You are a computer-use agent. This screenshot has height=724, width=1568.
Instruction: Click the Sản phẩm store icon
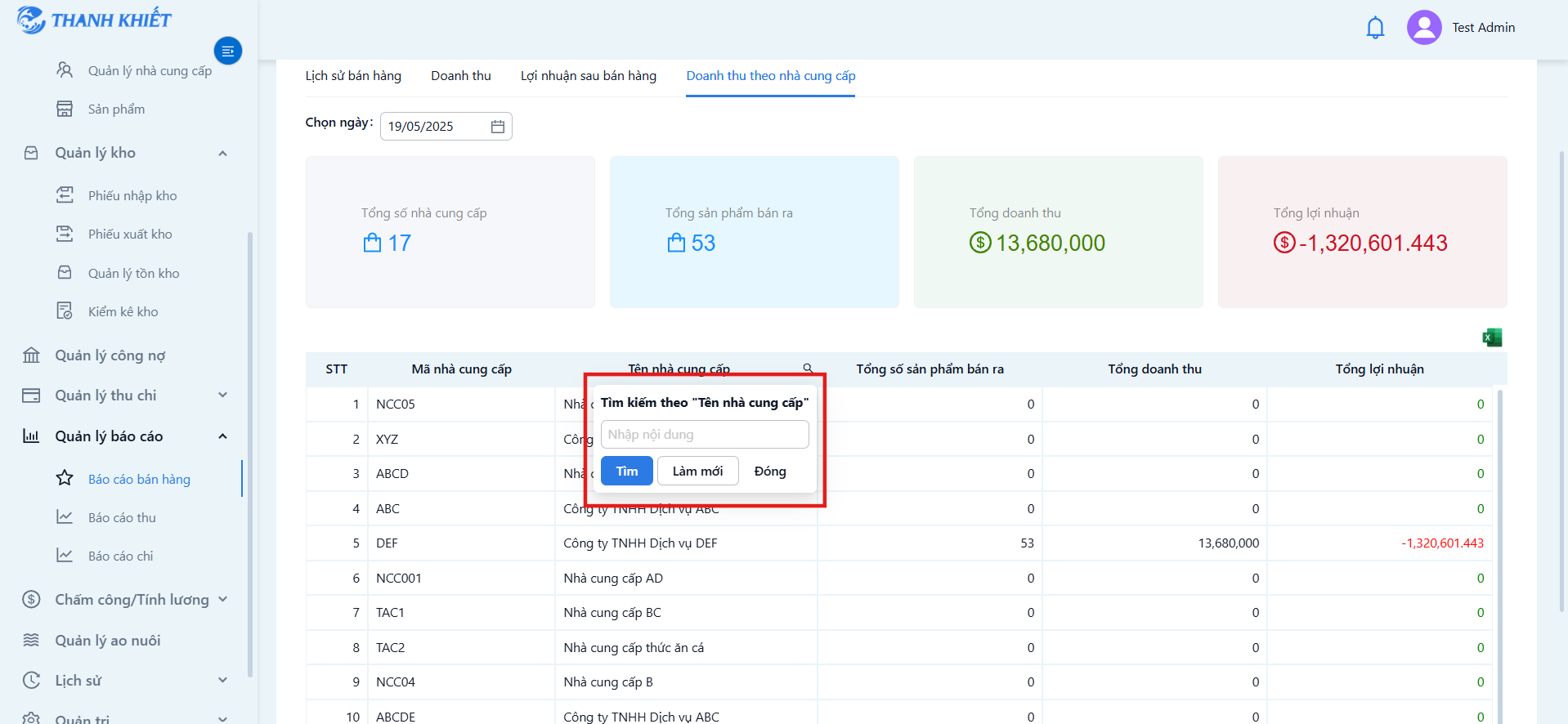(65, 109)
